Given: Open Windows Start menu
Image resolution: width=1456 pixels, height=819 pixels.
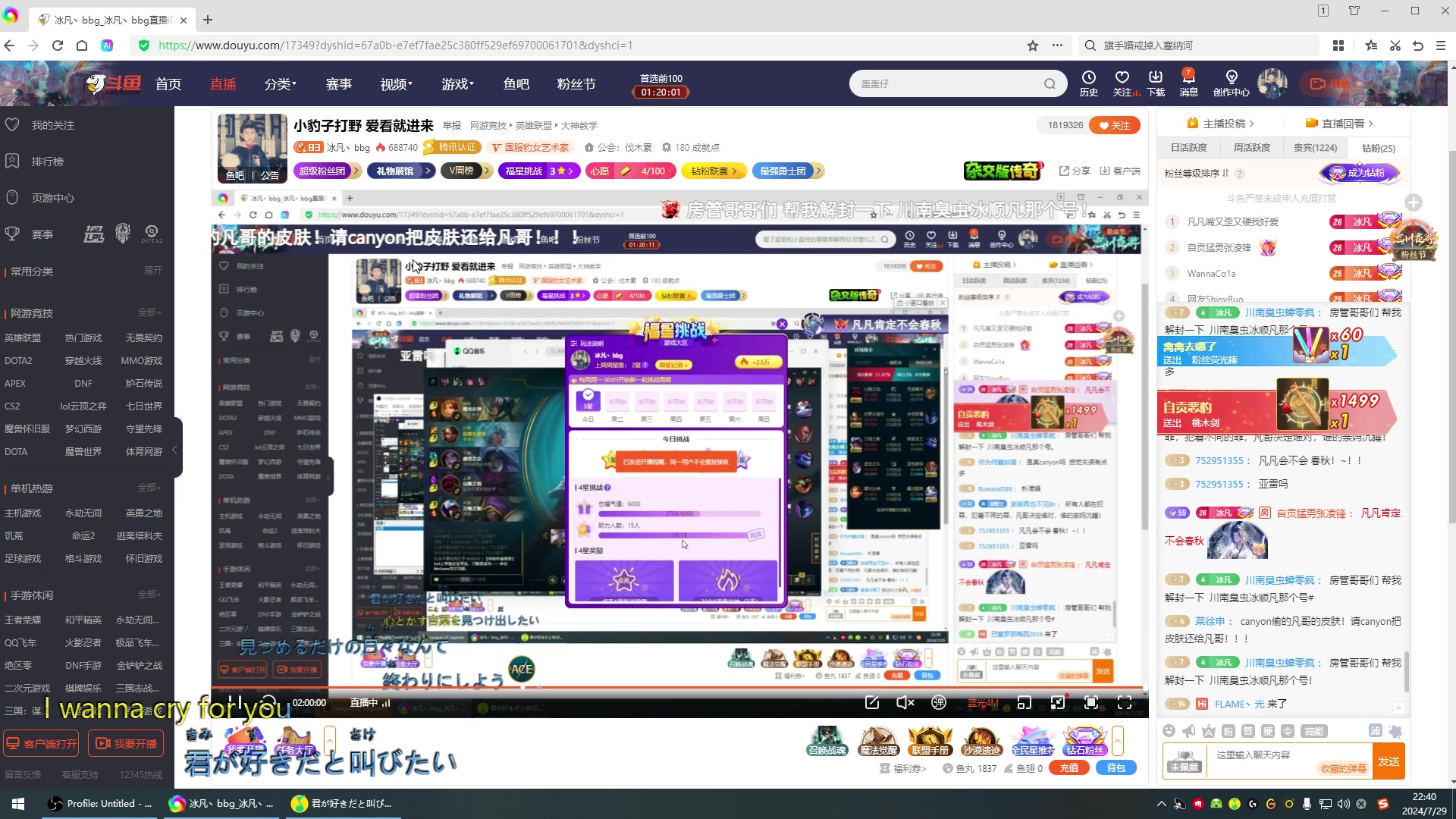Looking at the screenshot, I should coord(18,804).
